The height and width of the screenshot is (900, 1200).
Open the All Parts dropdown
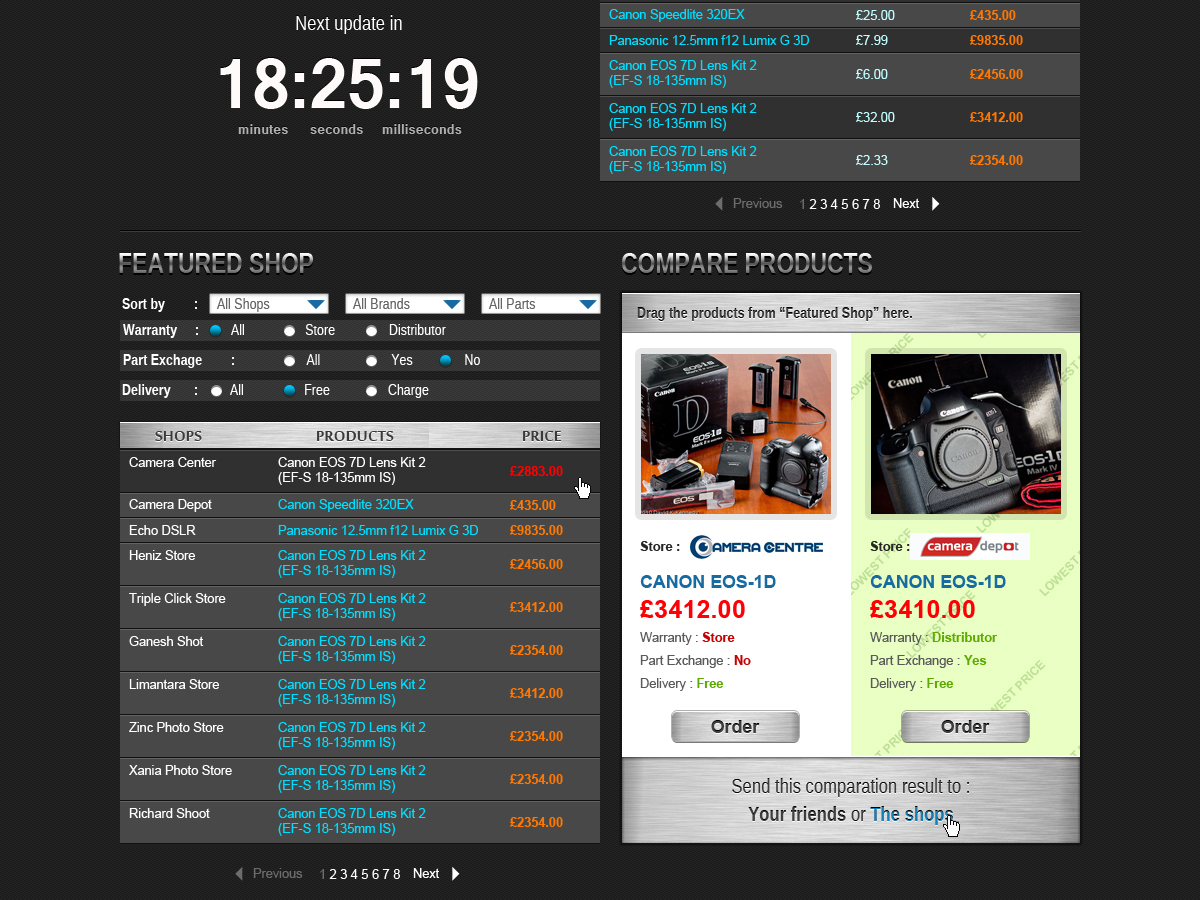(x=540, y=304)
